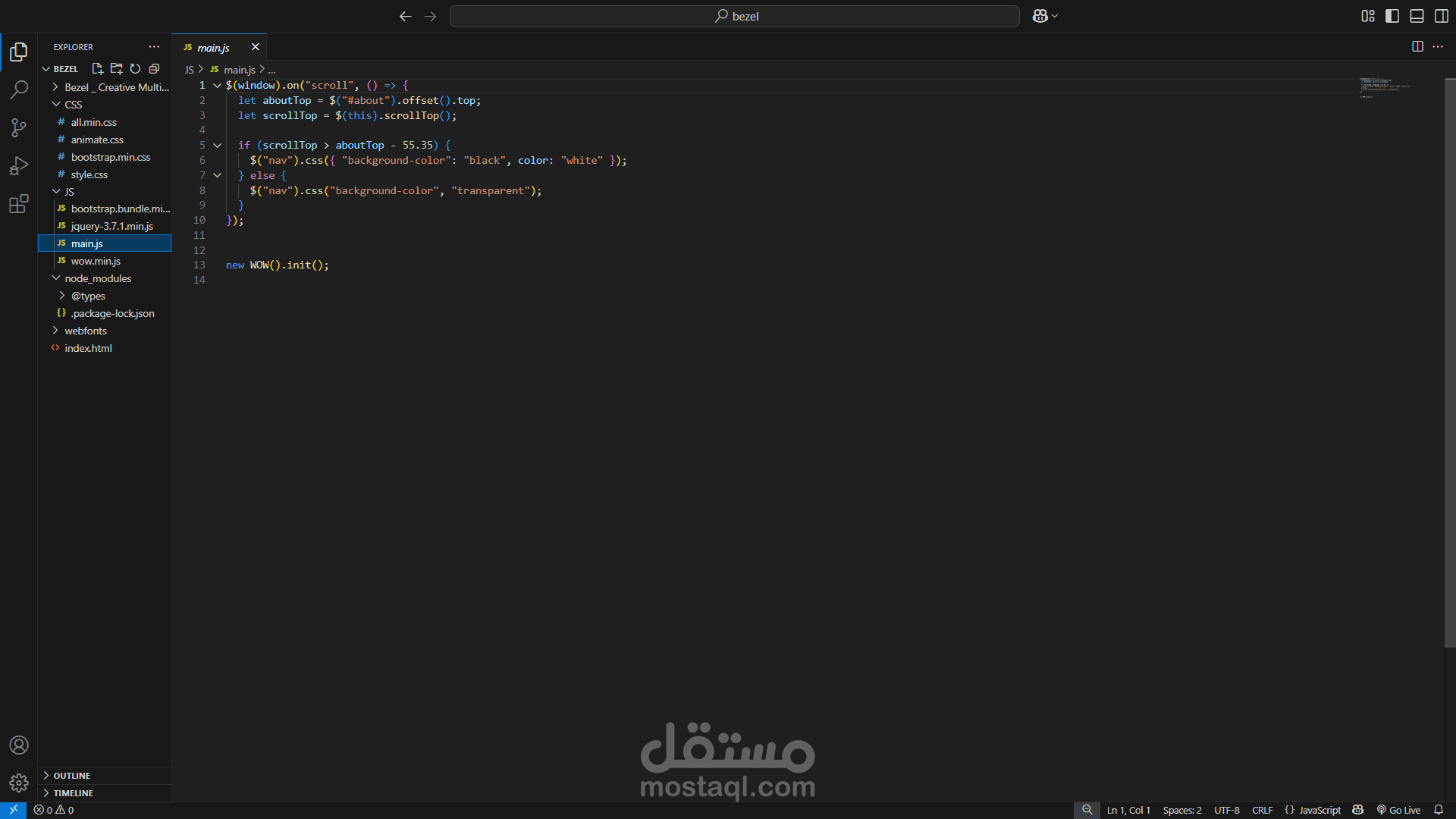Screen dimensions: 1456x819
Task: Click the JavaScript language mode button
Action: pyautogui.click(x=1313, y=810)
